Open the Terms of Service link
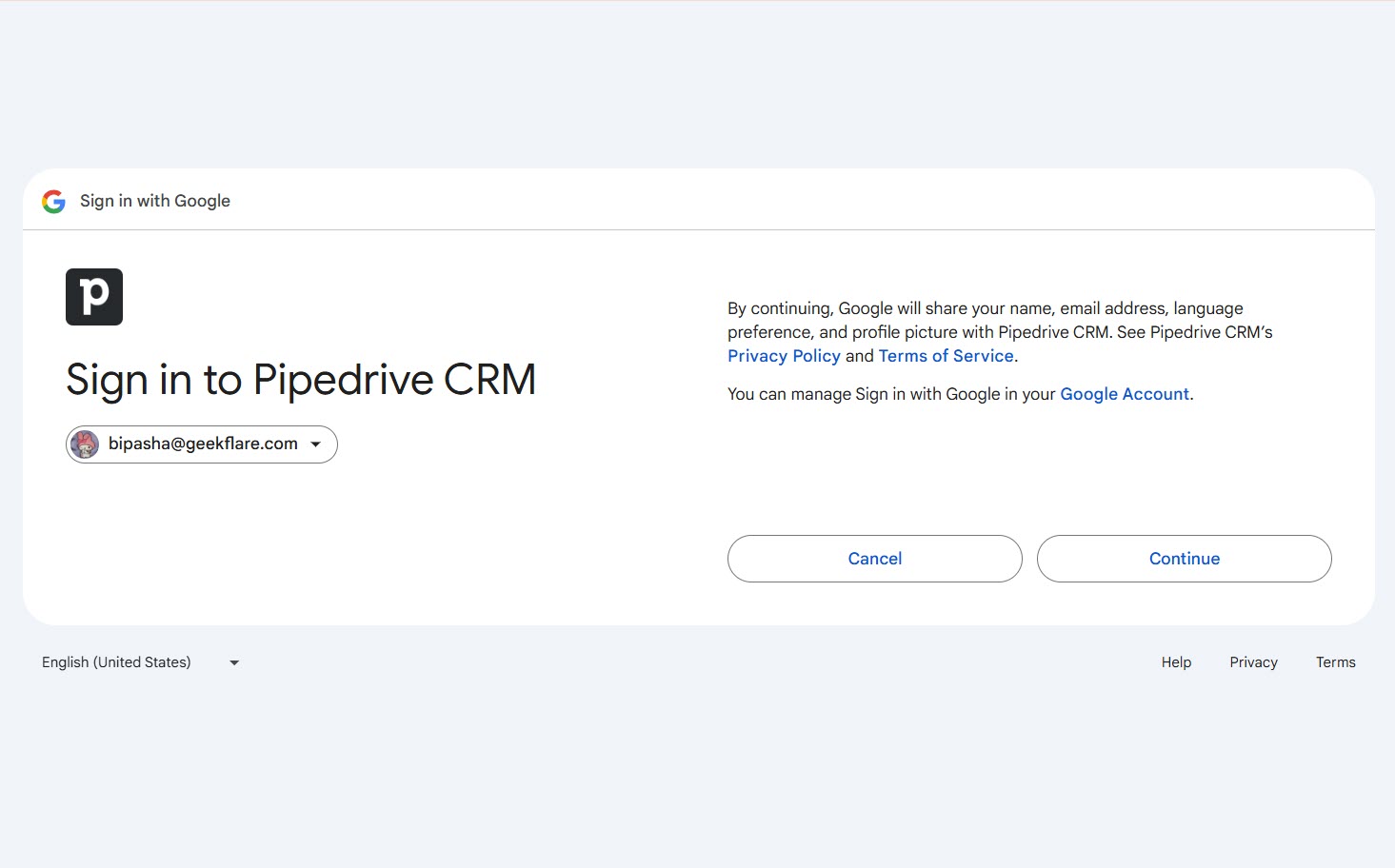Screen dimensions: 1395x868 coord(946,356)
